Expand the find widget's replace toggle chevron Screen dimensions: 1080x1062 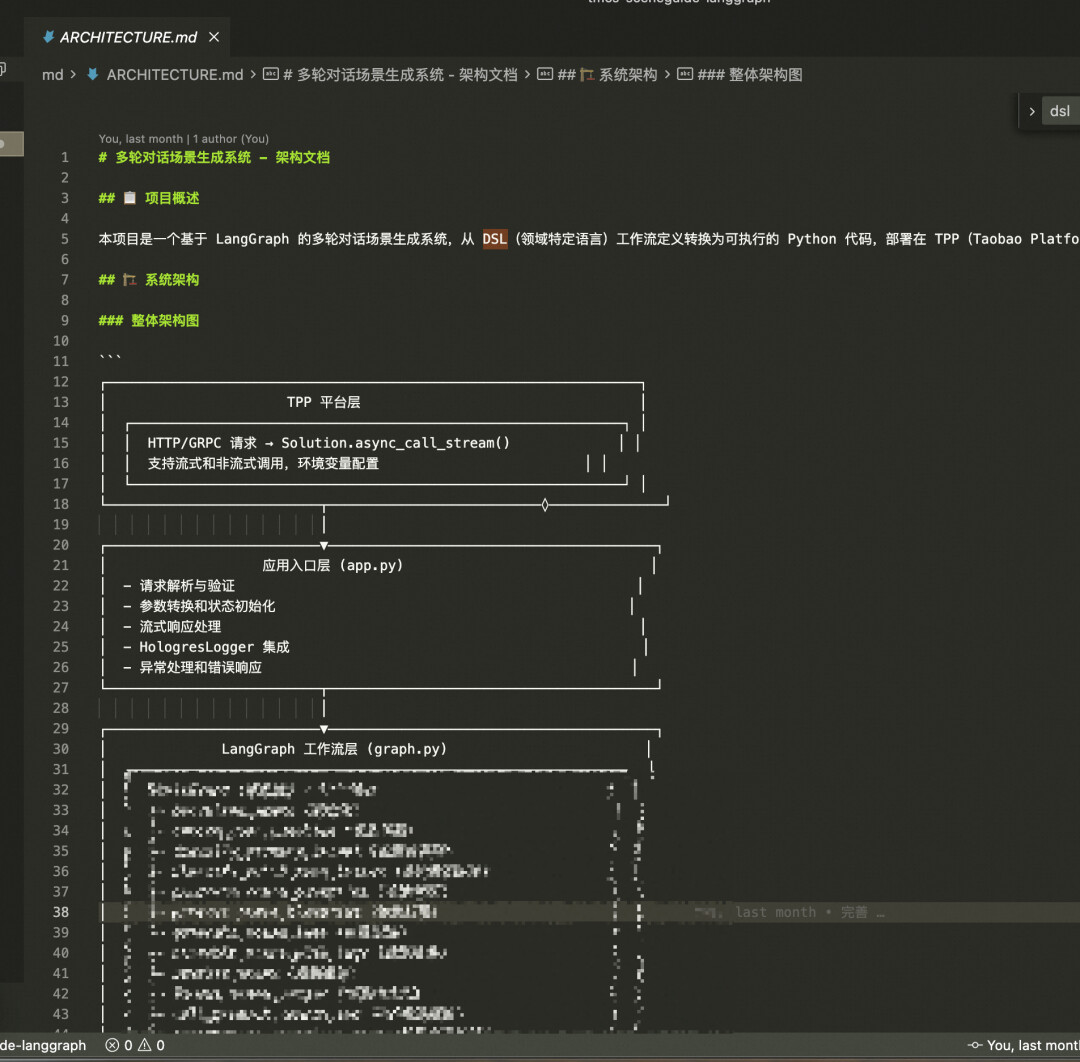pos(1032,112)
